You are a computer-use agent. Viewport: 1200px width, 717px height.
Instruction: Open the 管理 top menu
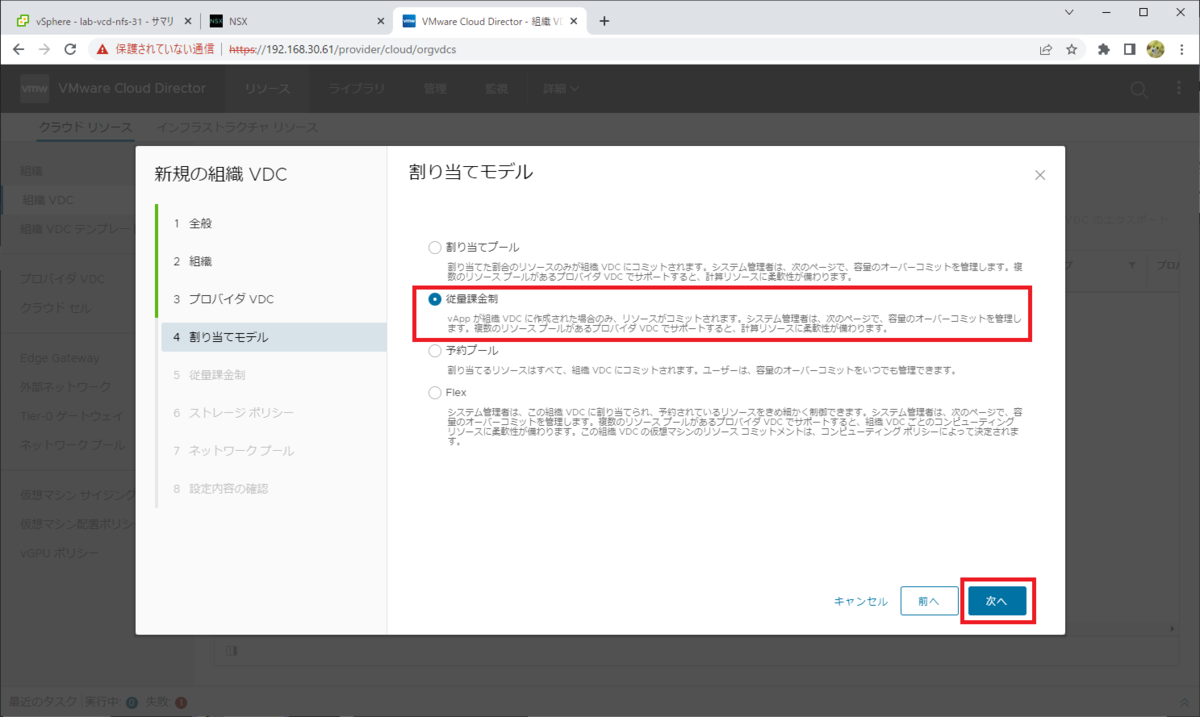click(x=435, y=88)
